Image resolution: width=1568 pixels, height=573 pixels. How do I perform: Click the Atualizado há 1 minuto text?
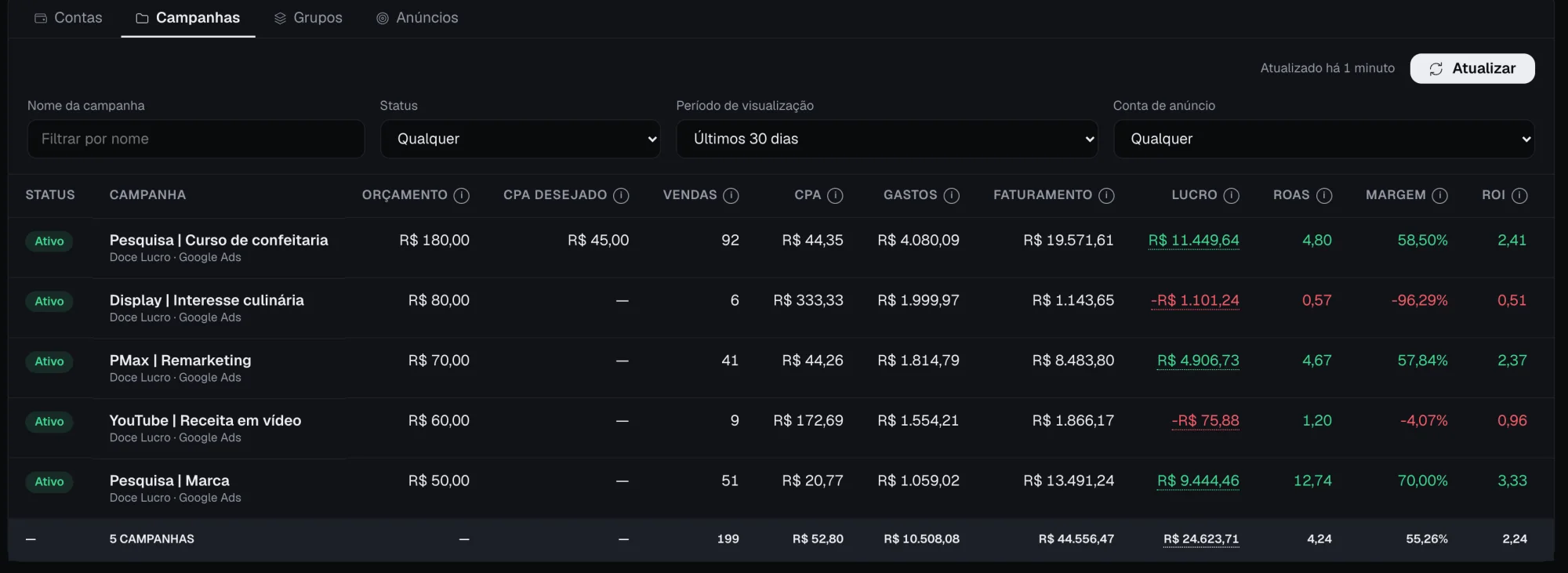(1327, 68)
